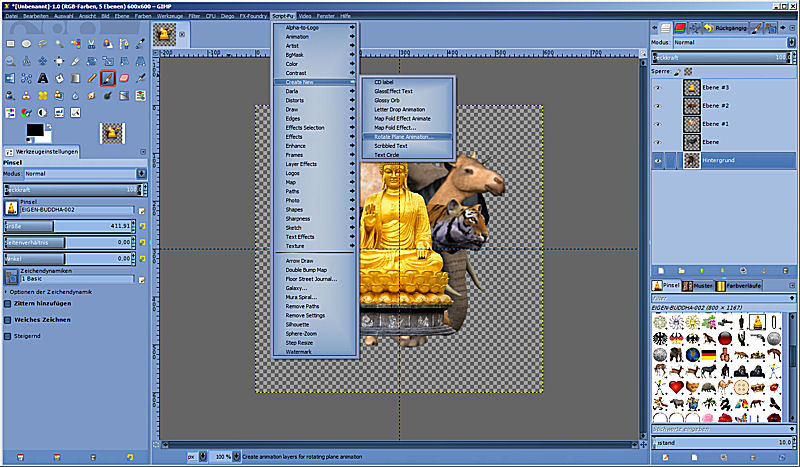Open the Filter menu in menu bar
800x467 pixels.
click(194, 16)
